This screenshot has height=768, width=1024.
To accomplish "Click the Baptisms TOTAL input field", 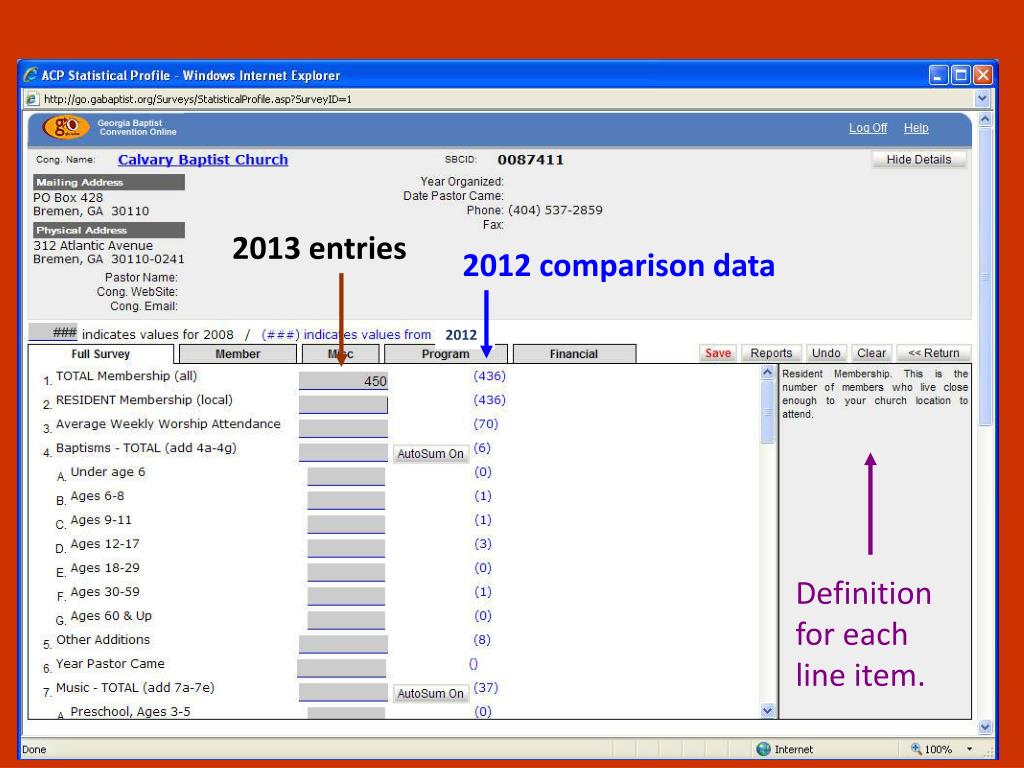I will coord(344,453).
